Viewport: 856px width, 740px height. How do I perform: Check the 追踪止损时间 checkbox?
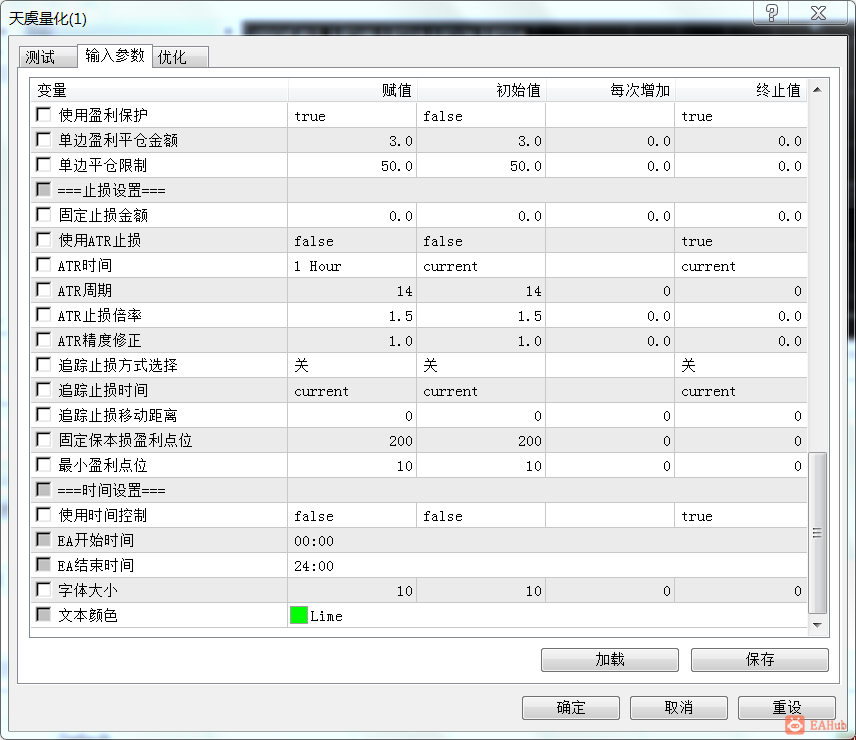coord(44,390)
